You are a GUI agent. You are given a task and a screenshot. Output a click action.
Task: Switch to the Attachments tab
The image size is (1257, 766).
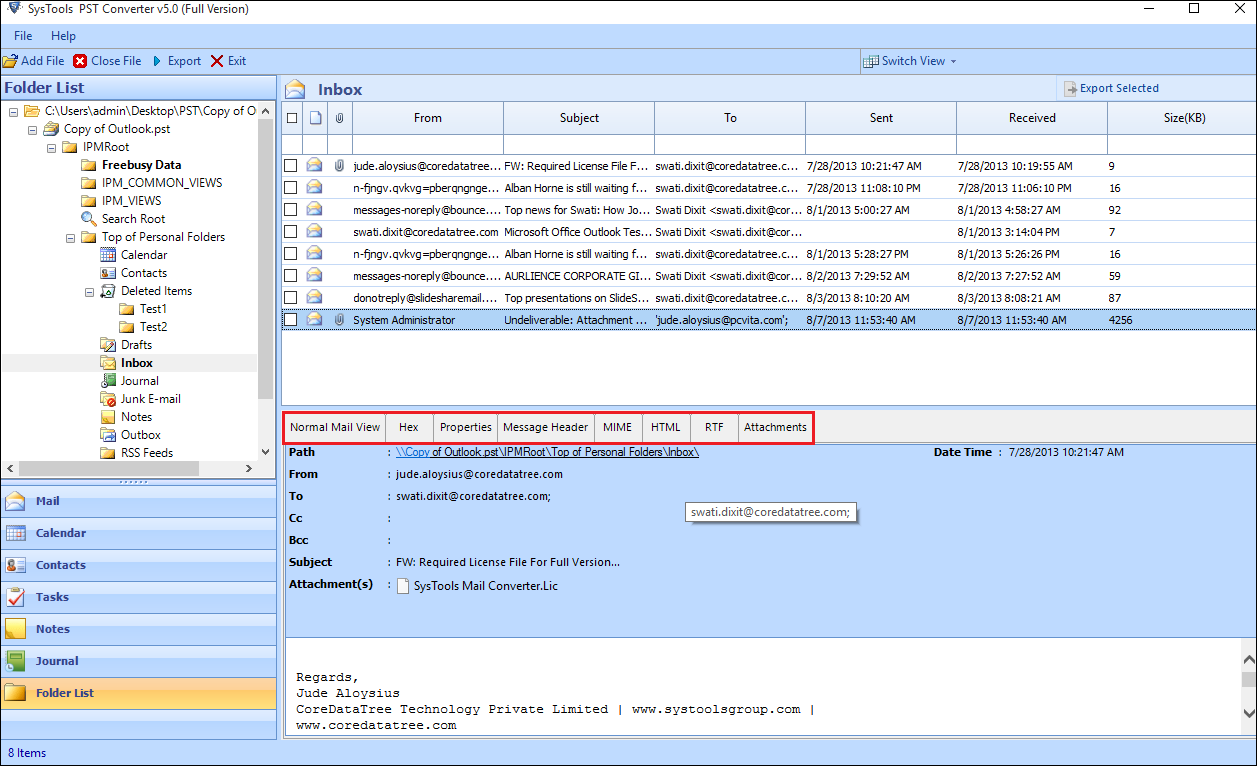(775, 427)
